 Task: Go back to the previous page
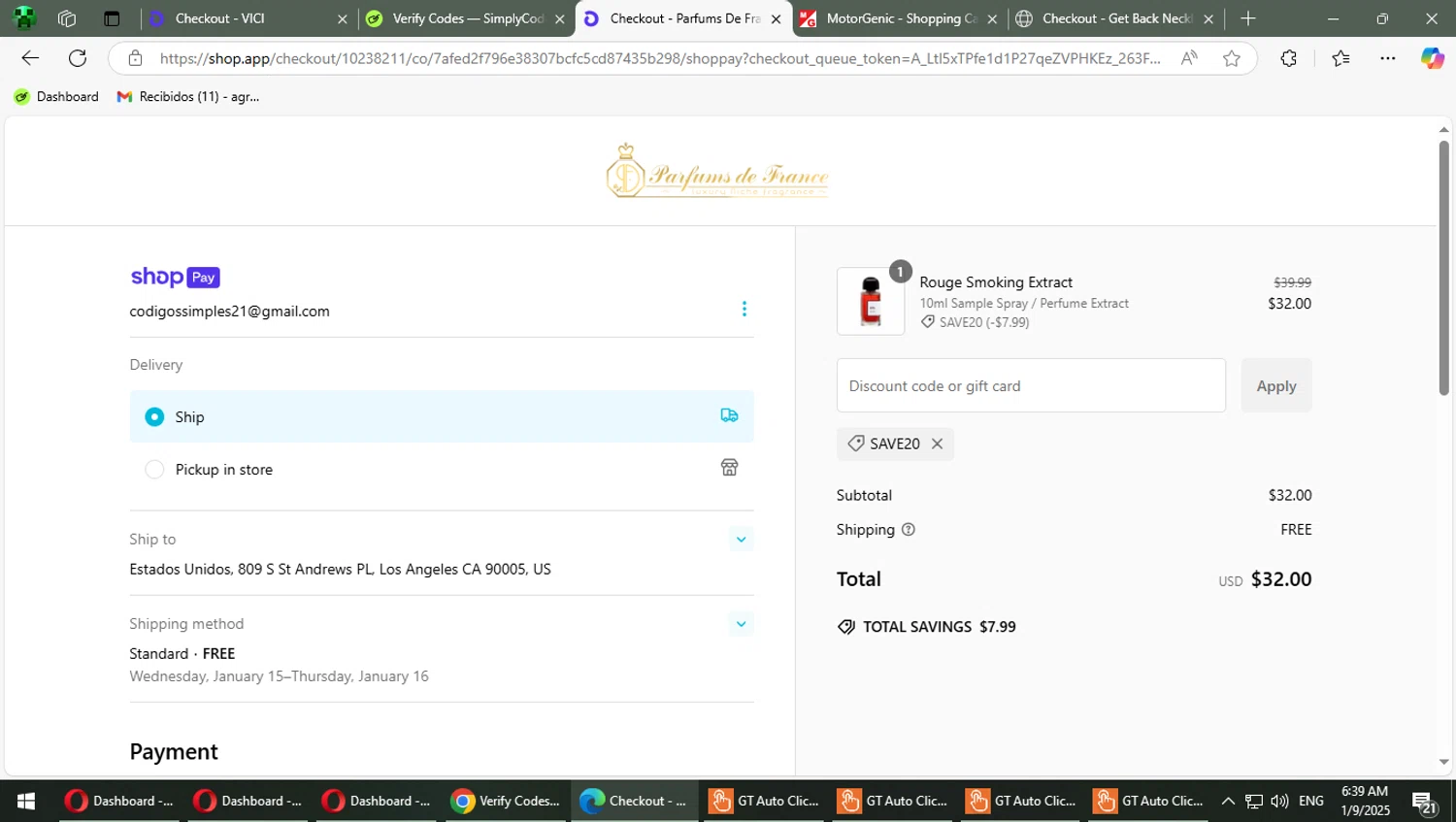(30, 58)
